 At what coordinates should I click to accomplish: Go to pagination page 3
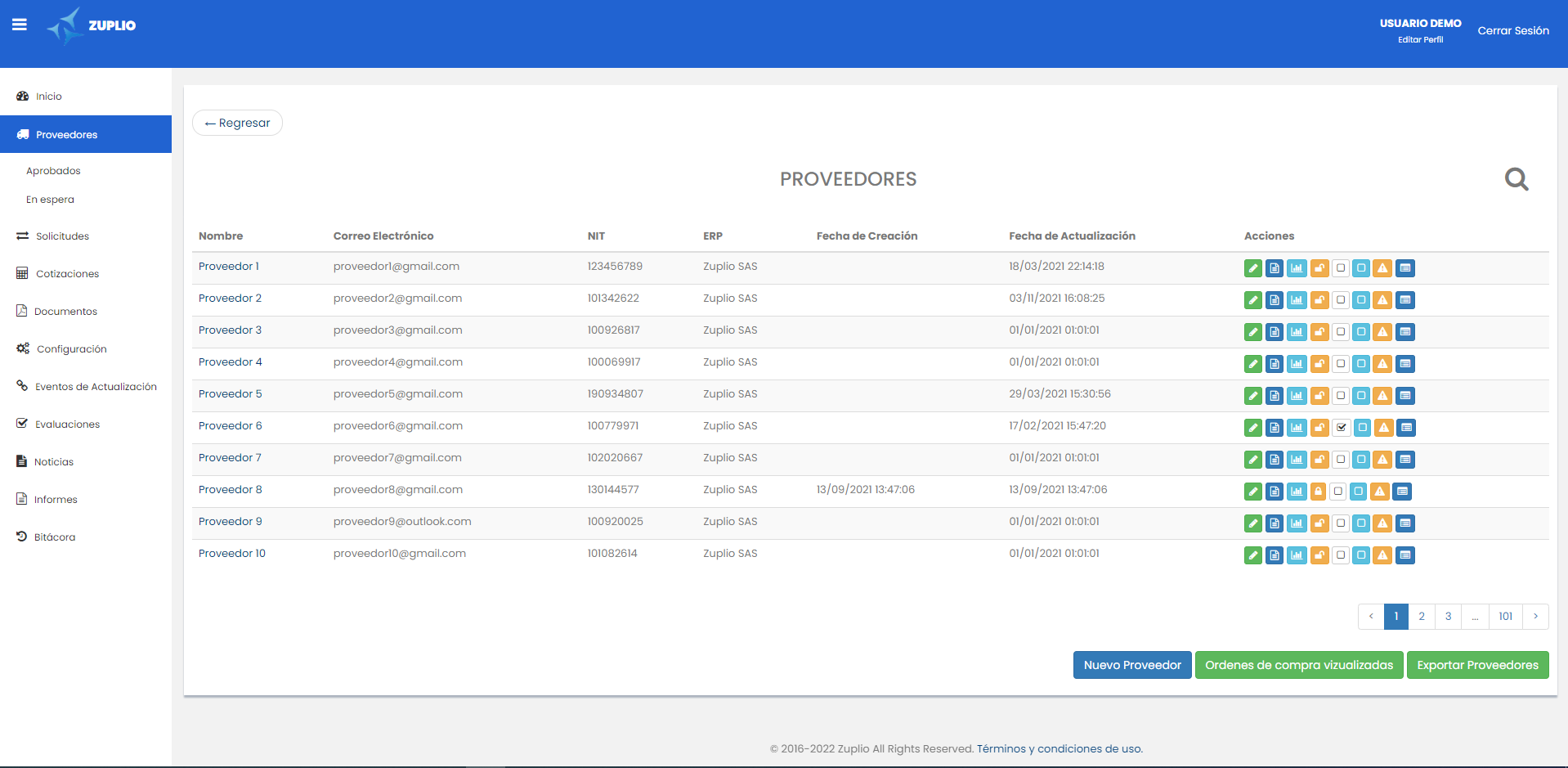coord(1448,617)
